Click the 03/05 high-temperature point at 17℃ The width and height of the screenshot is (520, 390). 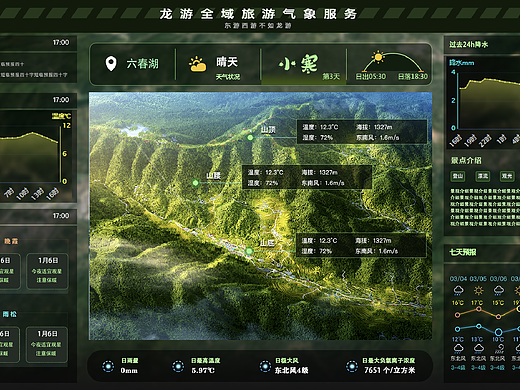479,309
